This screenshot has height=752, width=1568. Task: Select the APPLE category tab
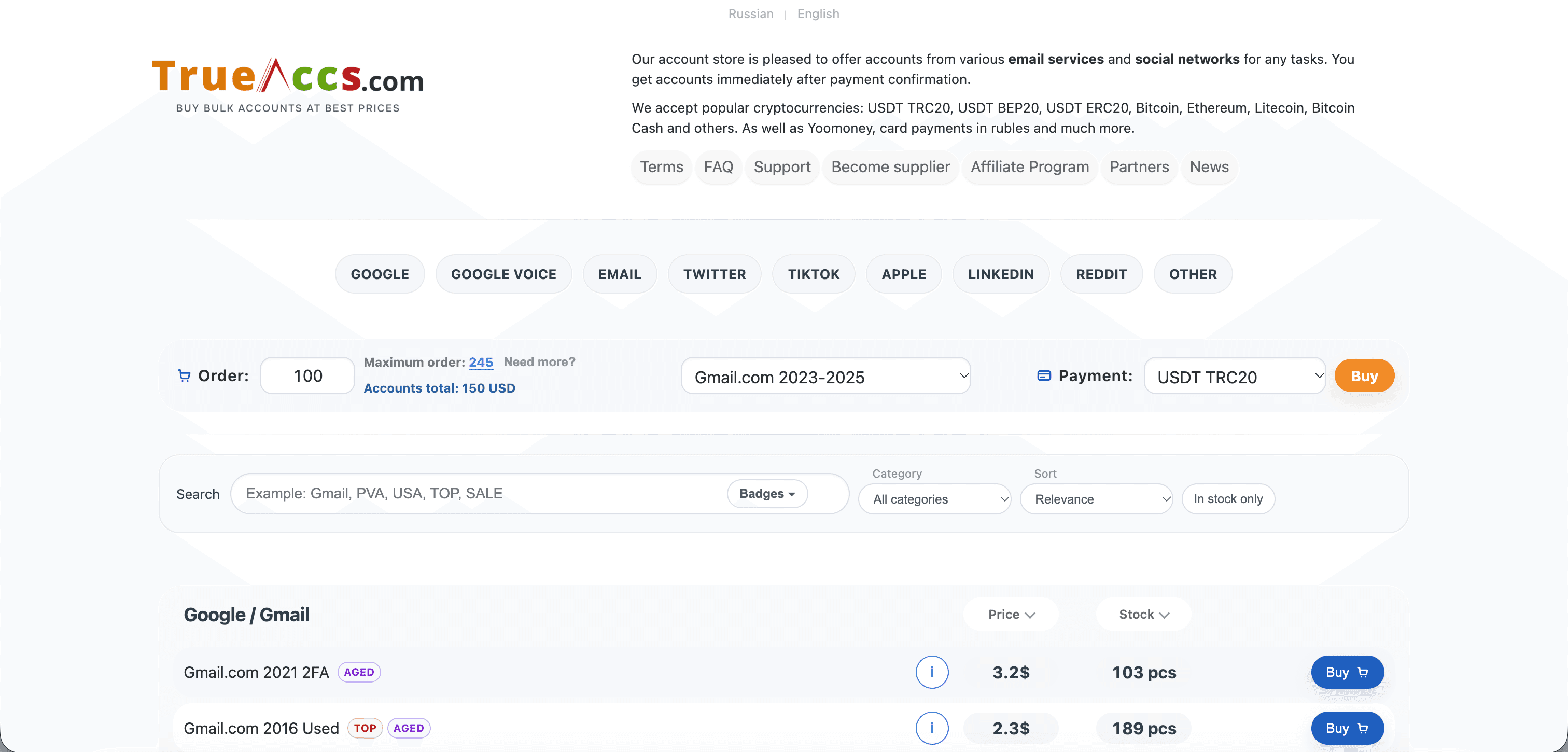point(904,273)
